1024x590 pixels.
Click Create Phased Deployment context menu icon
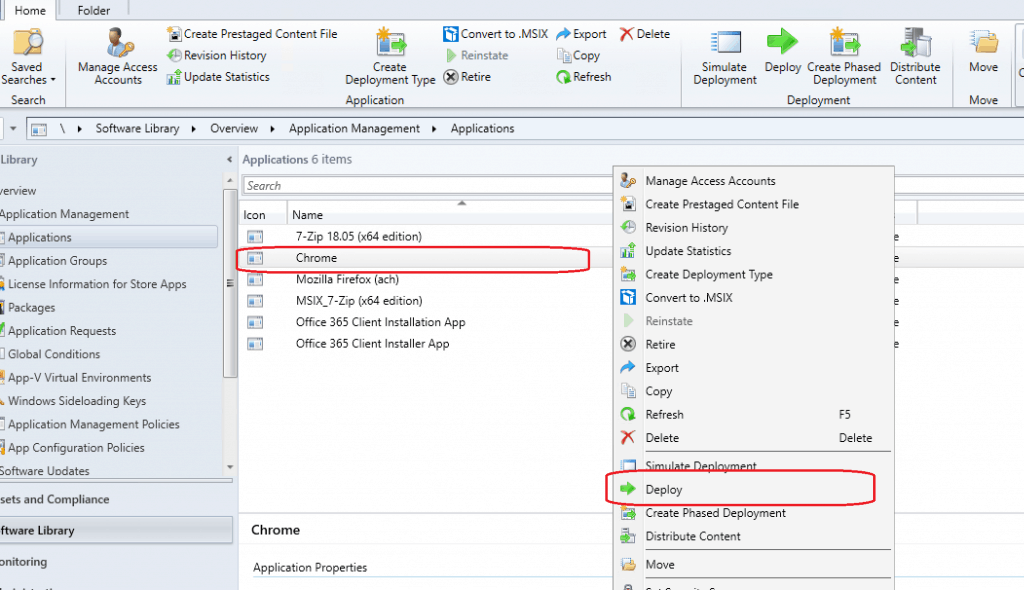click(628, 513)
